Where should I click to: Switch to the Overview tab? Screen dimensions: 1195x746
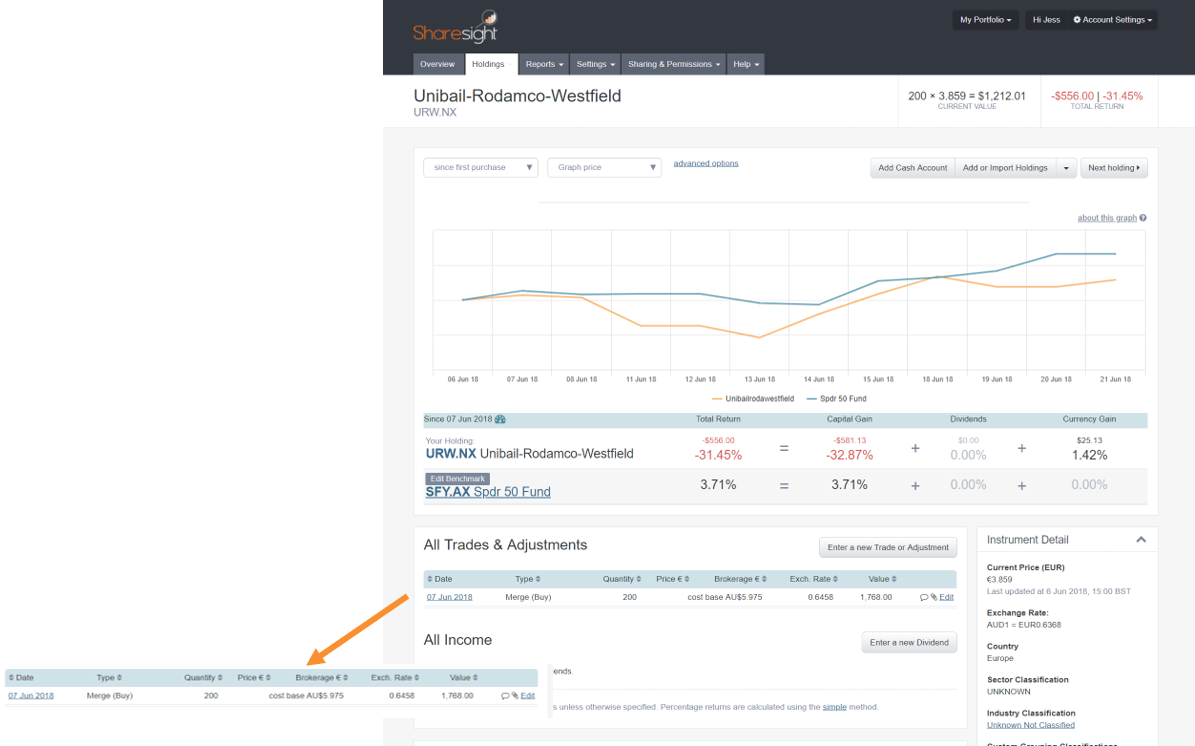pos(437,64)
